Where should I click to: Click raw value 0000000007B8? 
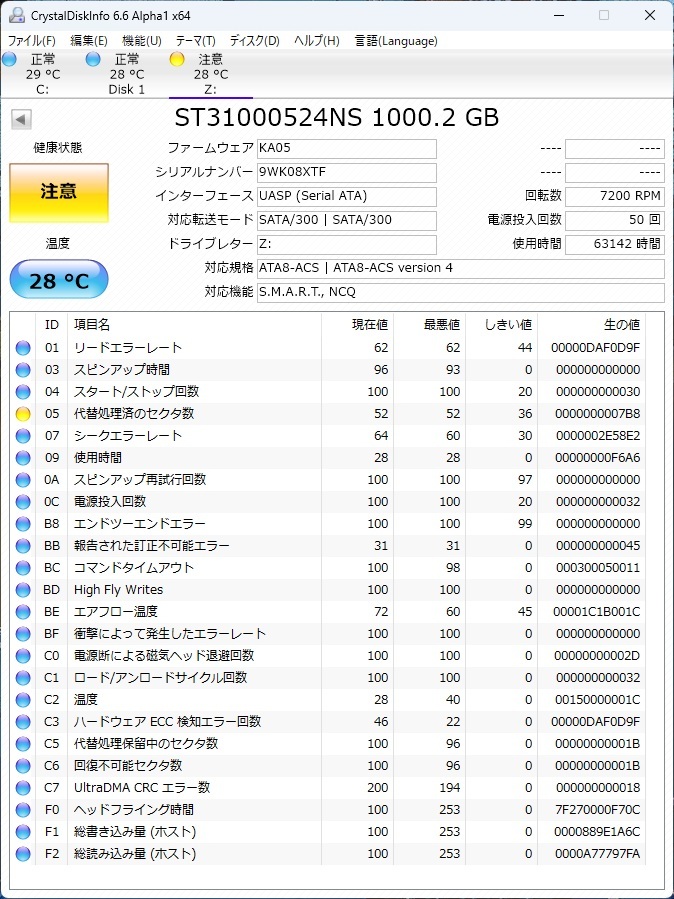[597, 414]
